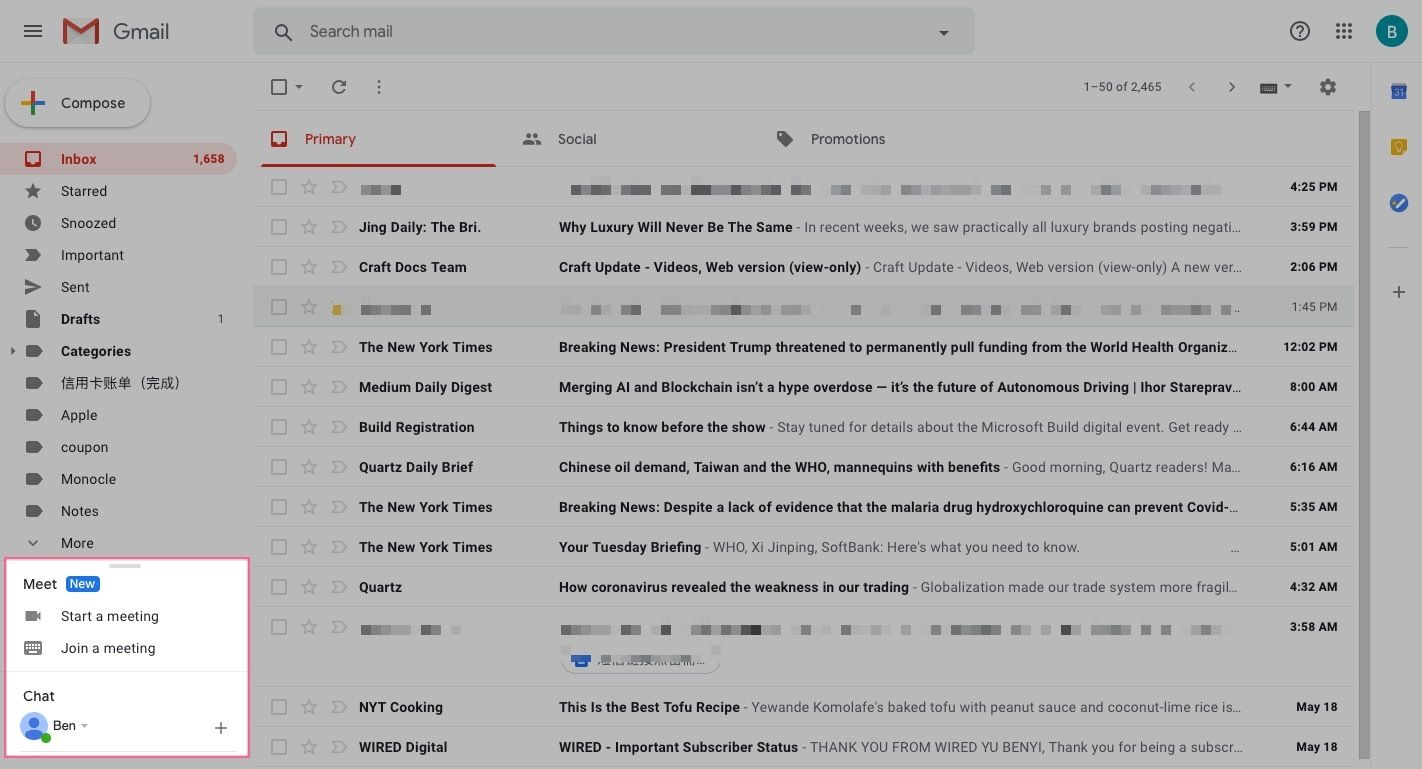
Task: Open Google Calendar from the side panel
Action: [1398, 92]
